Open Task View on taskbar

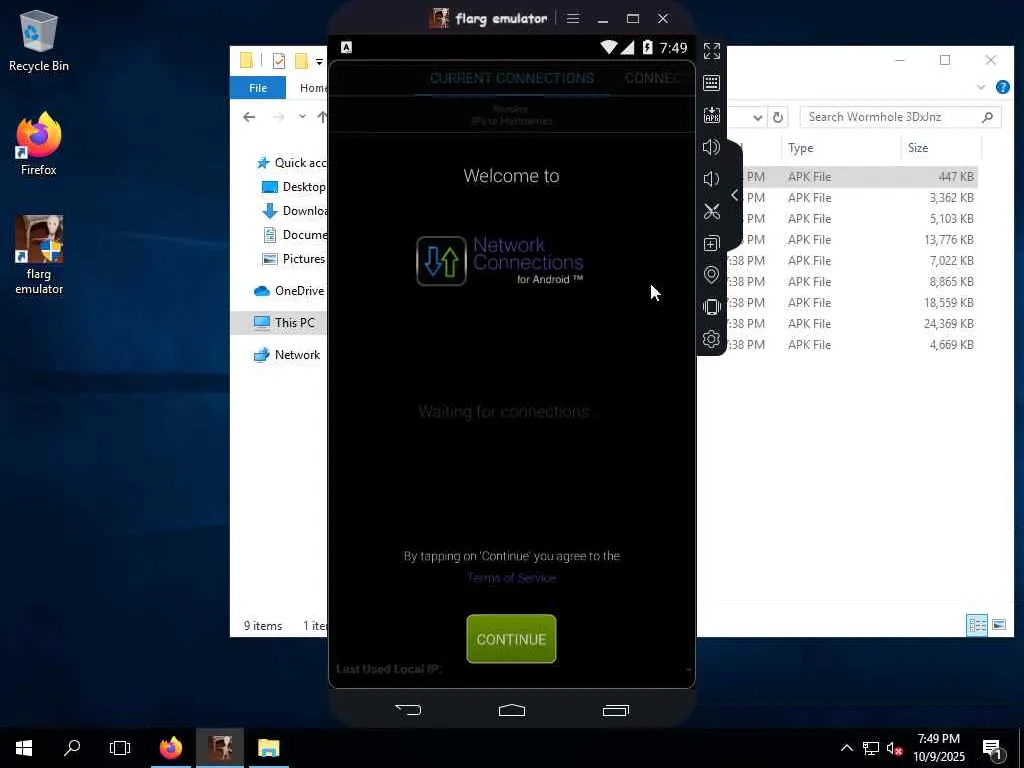(120, 748)
